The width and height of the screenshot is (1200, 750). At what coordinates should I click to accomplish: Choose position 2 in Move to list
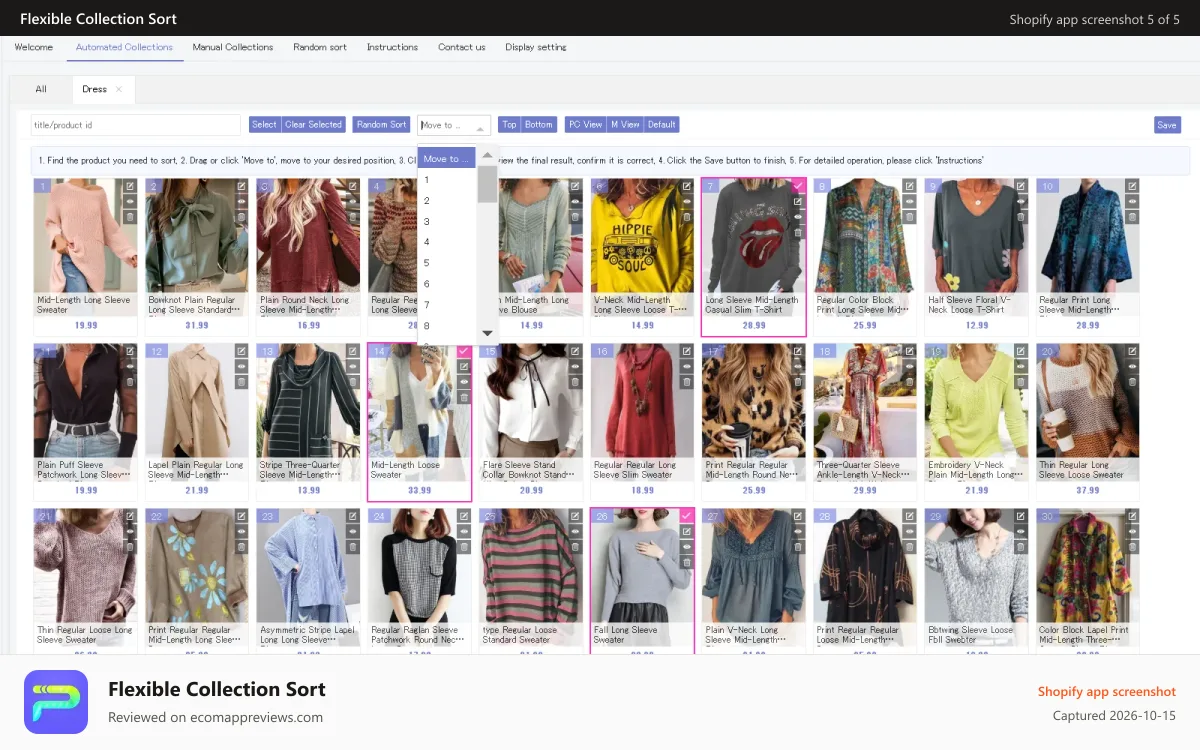[x=447, y=201]
